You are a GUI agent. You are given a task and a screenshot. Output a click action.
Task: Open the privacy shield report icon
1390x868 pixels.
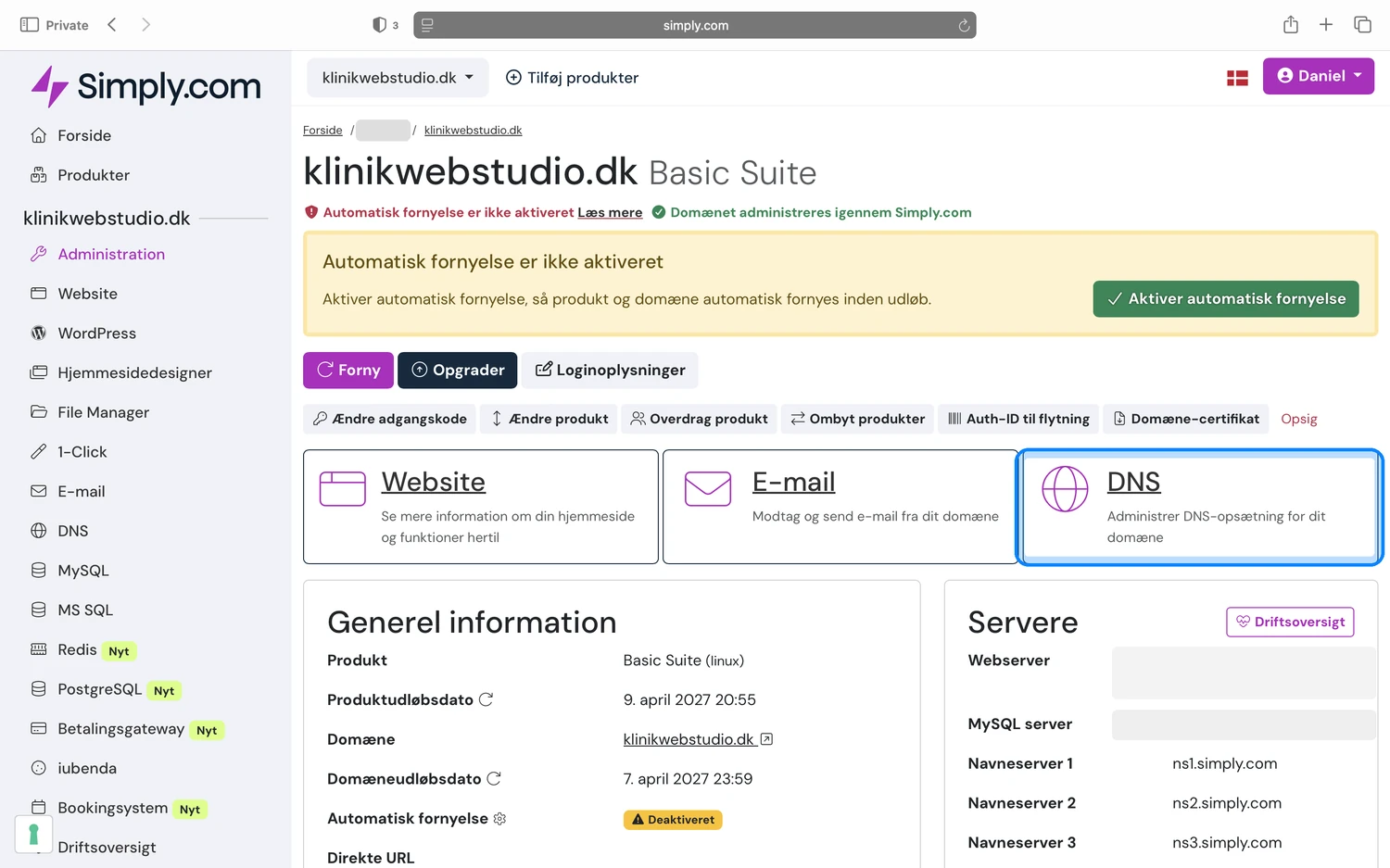click(x=379, y=25)
